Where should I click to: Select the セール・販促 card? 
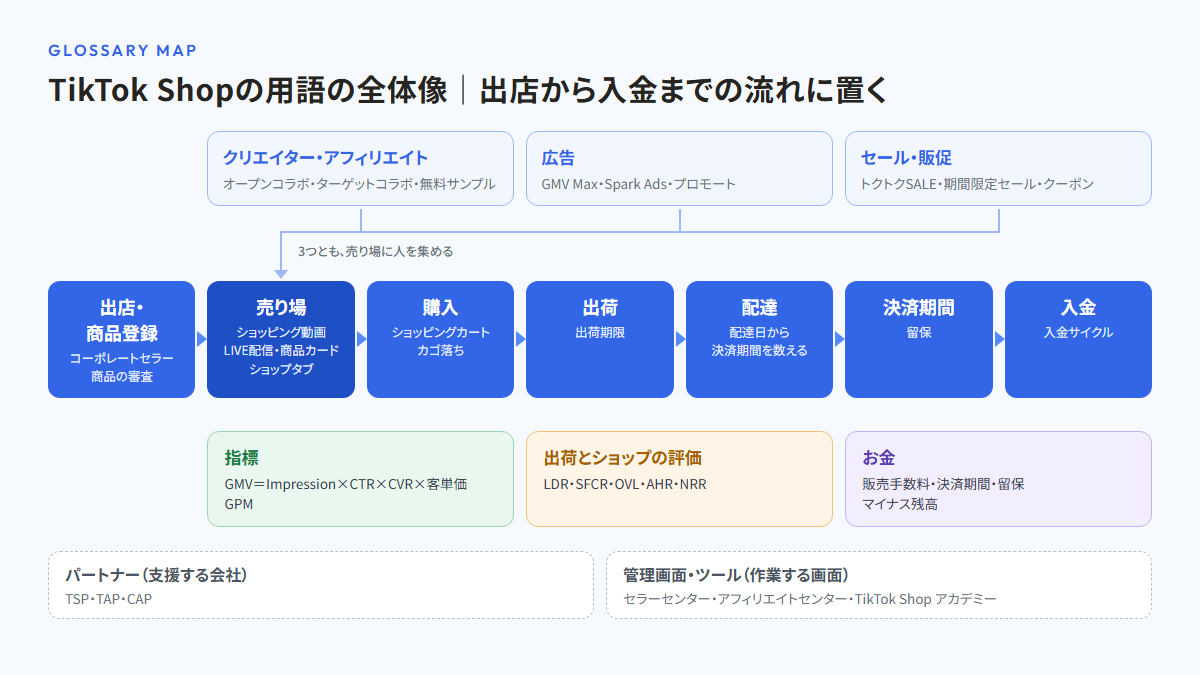tap(998, 169)
